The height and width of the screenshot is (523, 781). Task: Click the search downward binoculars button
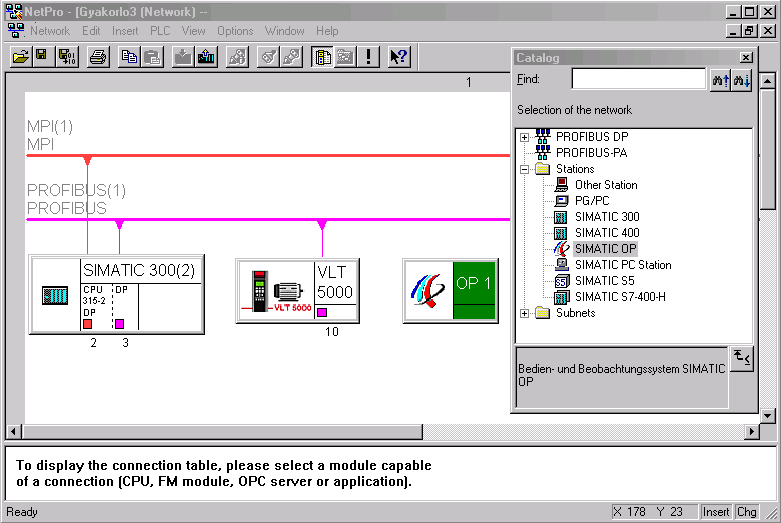point(741,80)
